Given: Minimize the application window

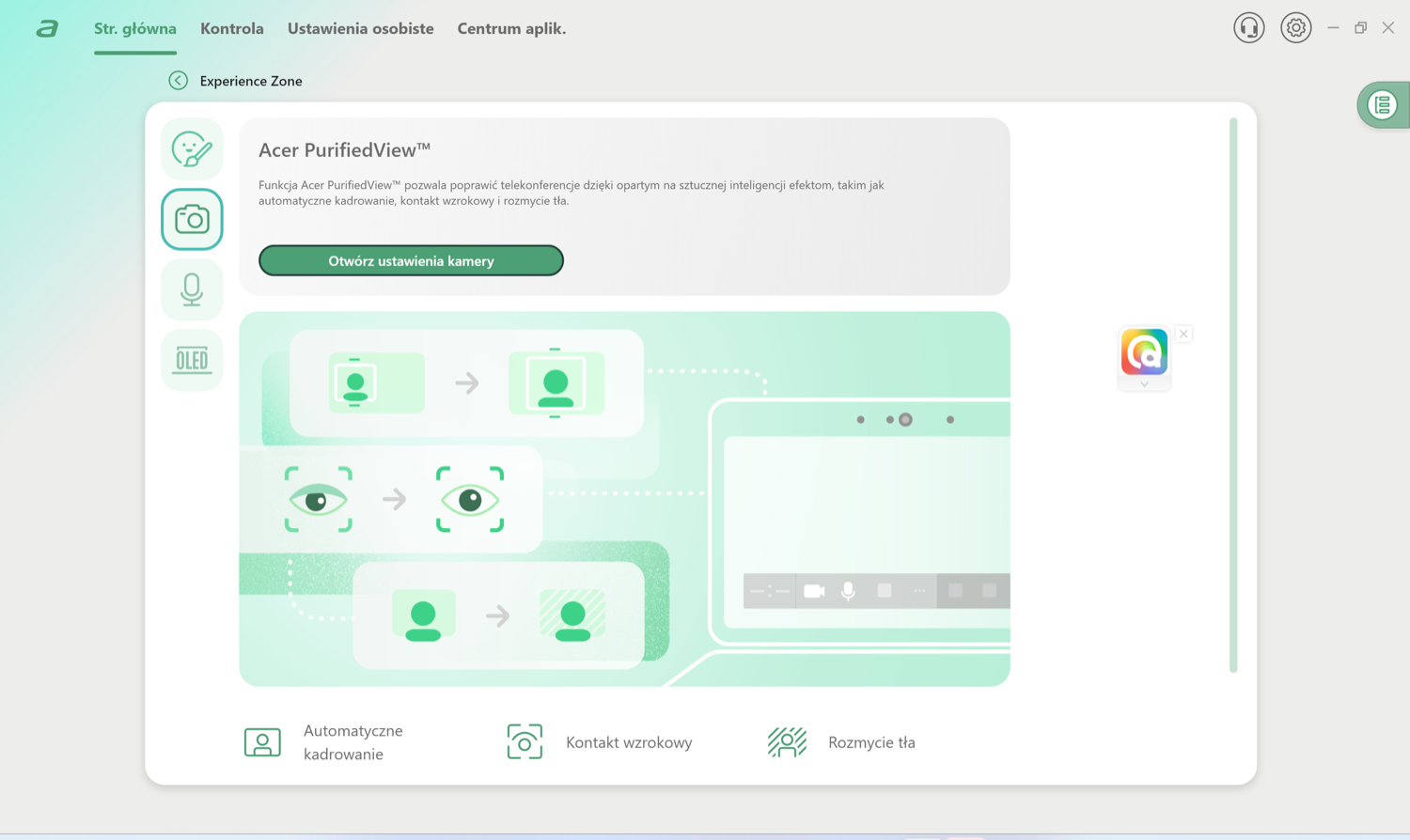Looking at the screenshot, I should click(x=1333, y=28).
